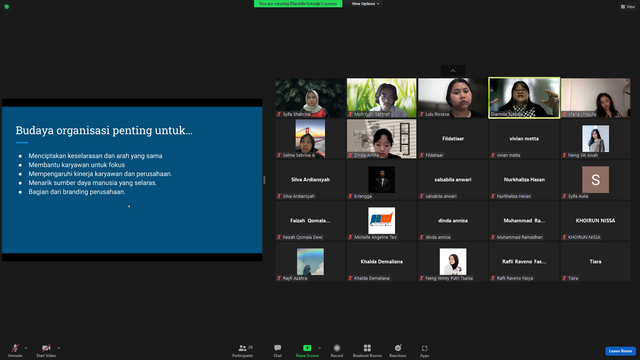
Task: Open the View layout menu at top right
Action: tap(628, 7)
